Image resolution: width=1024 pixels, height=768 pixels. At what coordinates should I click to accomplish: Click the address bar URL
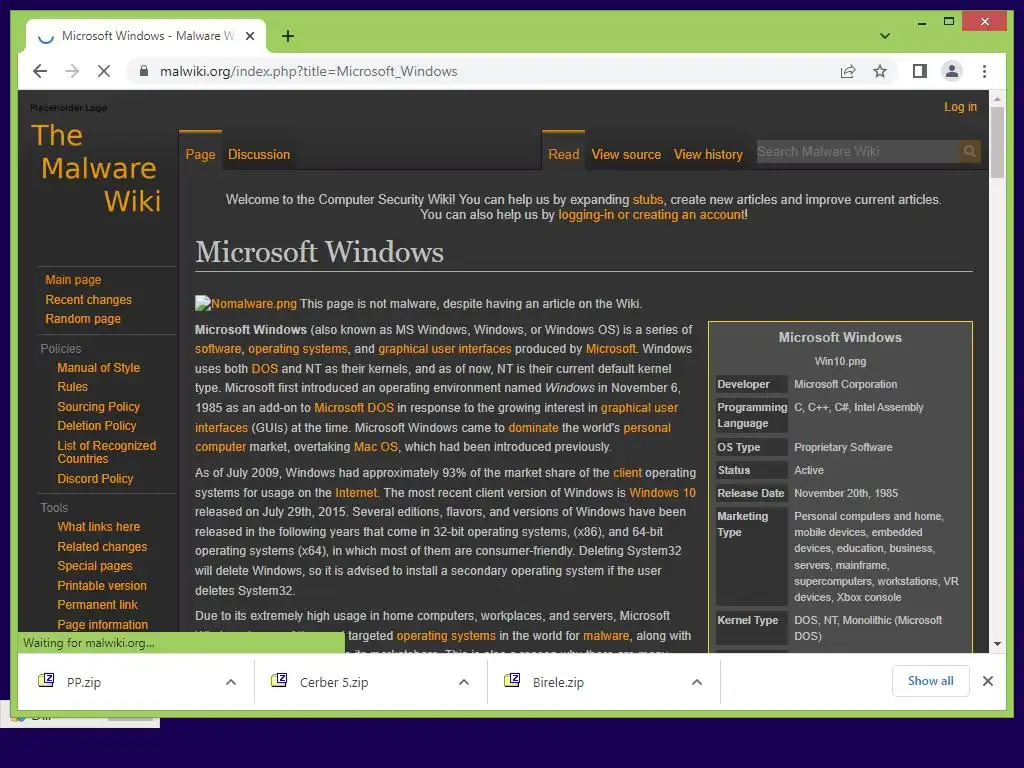point(308,71)
